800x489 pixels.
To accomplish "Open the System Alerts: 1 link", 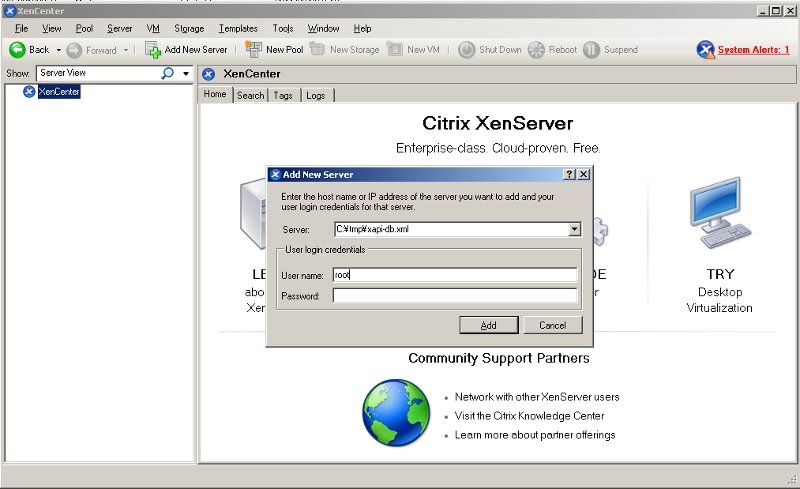I will tap(753, 50).
